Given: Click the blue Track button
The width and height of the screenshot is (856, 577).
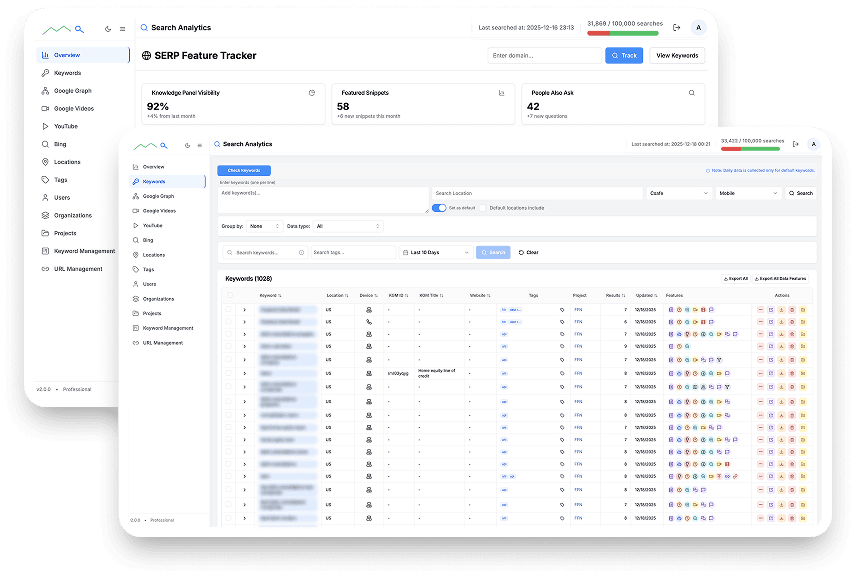Looking at the screenshot, I should click(x=624, y=56).
